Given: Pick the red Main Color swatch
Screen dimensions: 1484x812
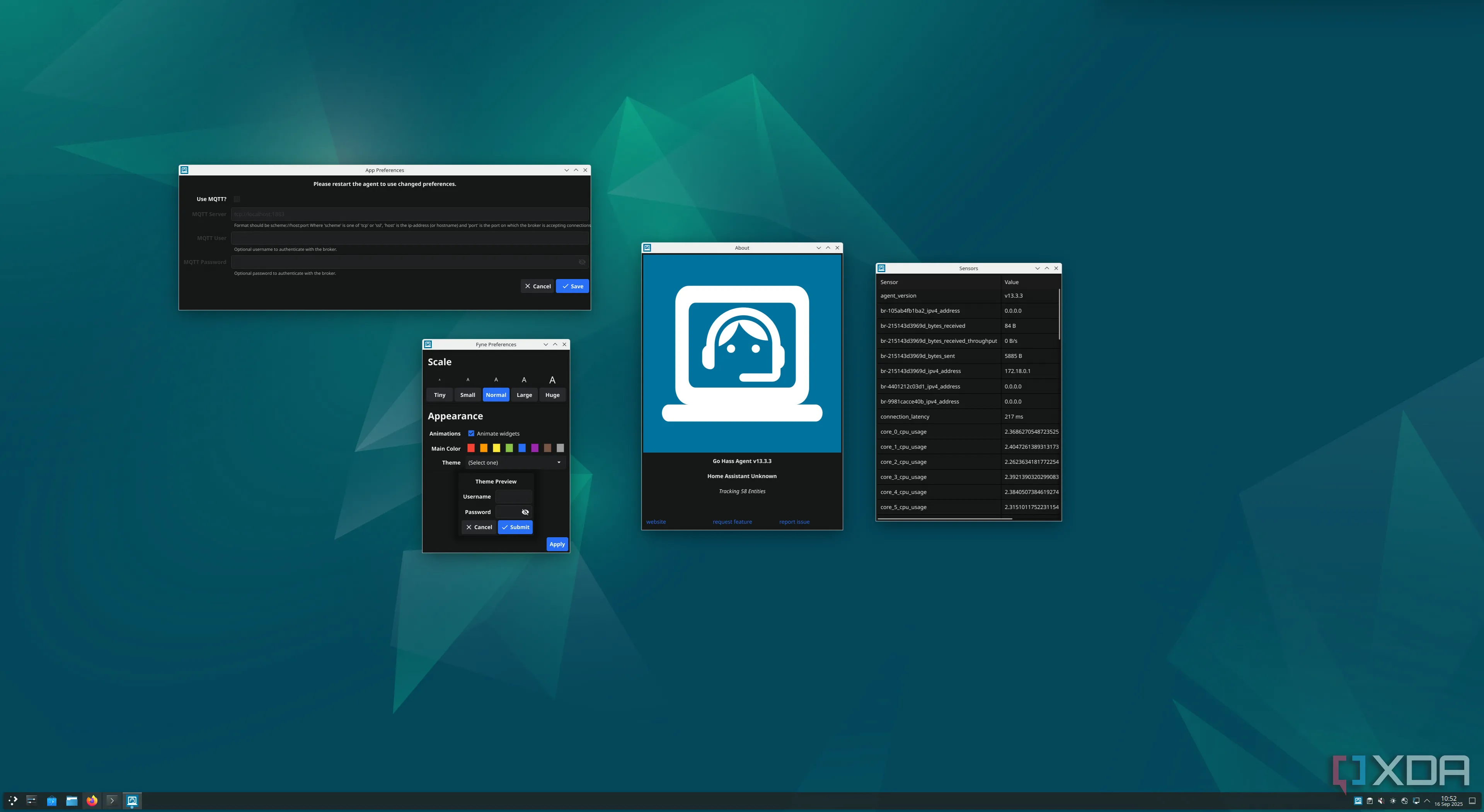Looking at the screenshot, I should point(471,448).
